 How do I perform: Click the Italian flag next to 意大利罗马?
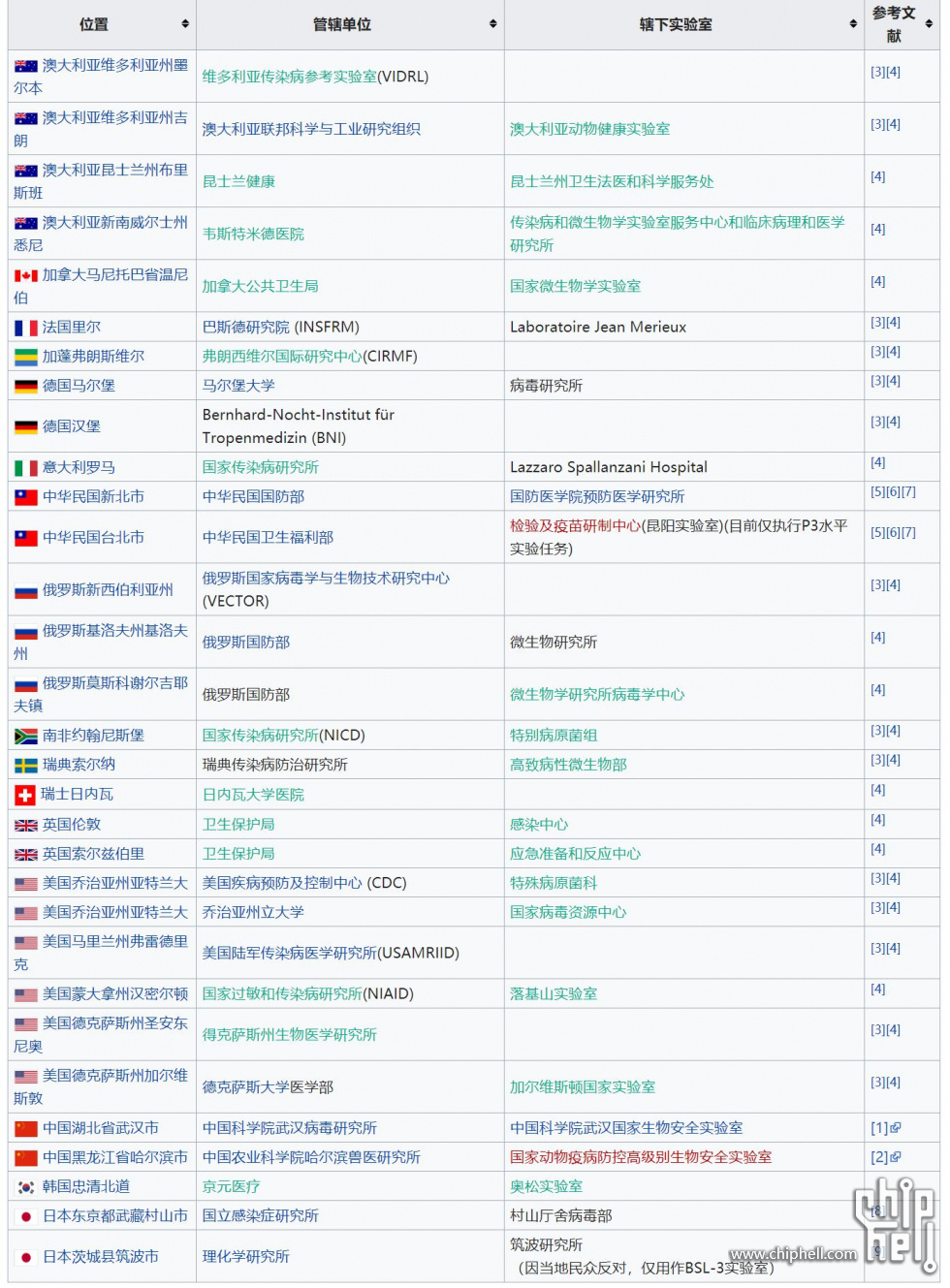pyautogui.click(x=26, y=468)
